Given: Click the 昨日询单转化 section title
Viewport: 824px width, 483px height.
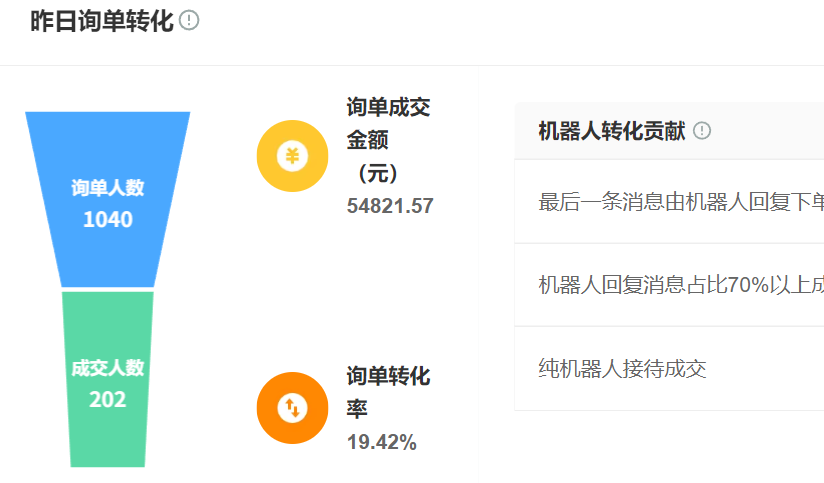Looking at the screenshot, I should click(102, 21).
